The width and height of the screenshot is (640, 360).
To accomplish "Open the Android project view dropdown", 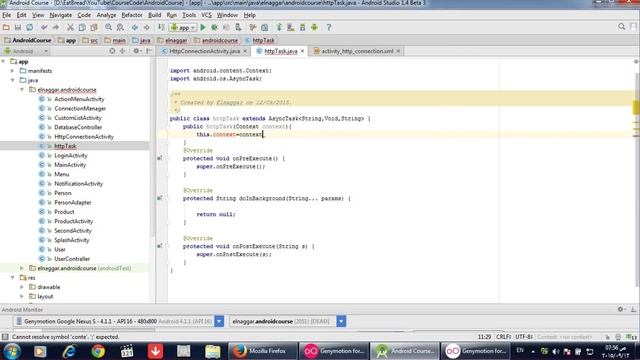I will pos(26,51).
